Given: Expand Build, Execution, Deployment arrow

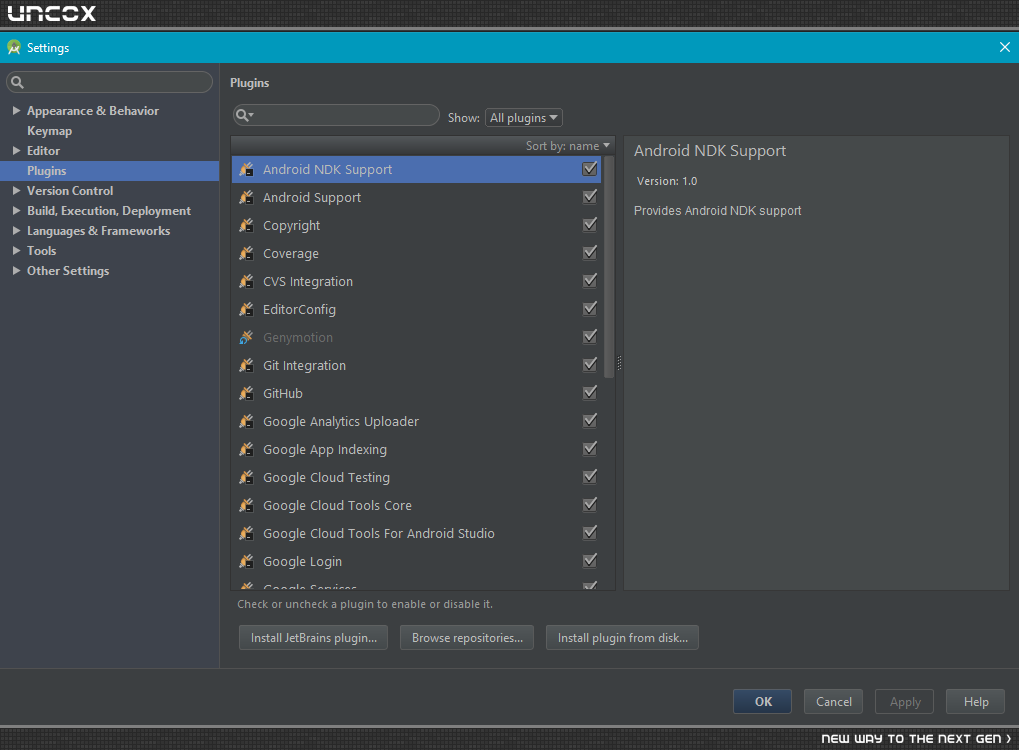Looking at the screenshot, I should point(16,211).
